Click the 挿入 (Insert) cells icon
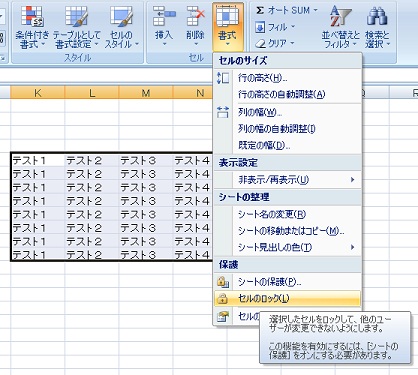Screen dimensions: 418x375 [164, 17]
